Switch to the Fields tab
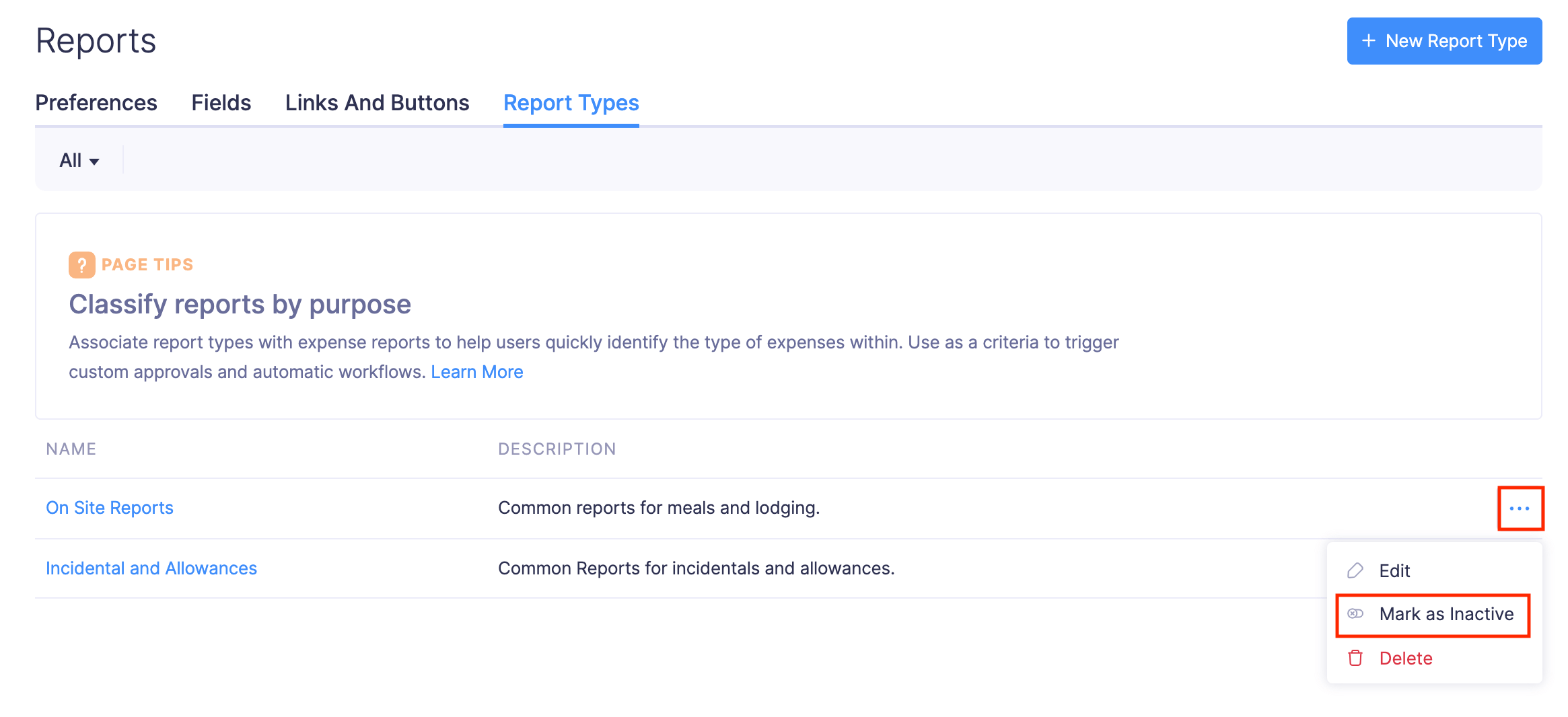 [221, 103]
